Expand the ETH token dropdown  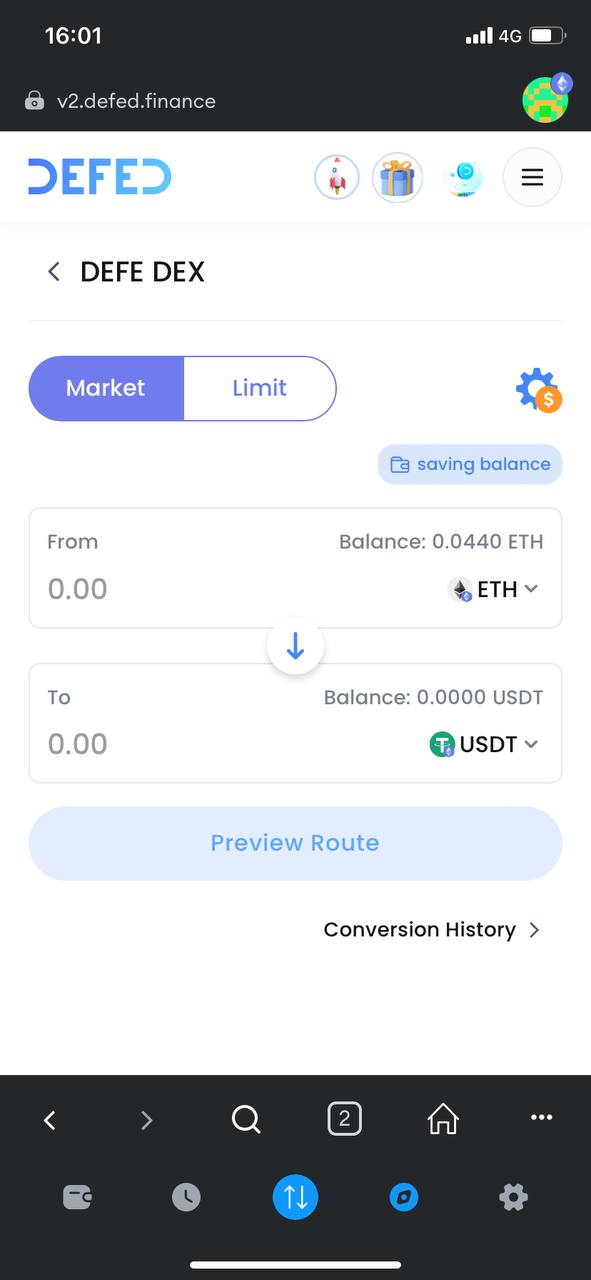[x=493, y=589]
